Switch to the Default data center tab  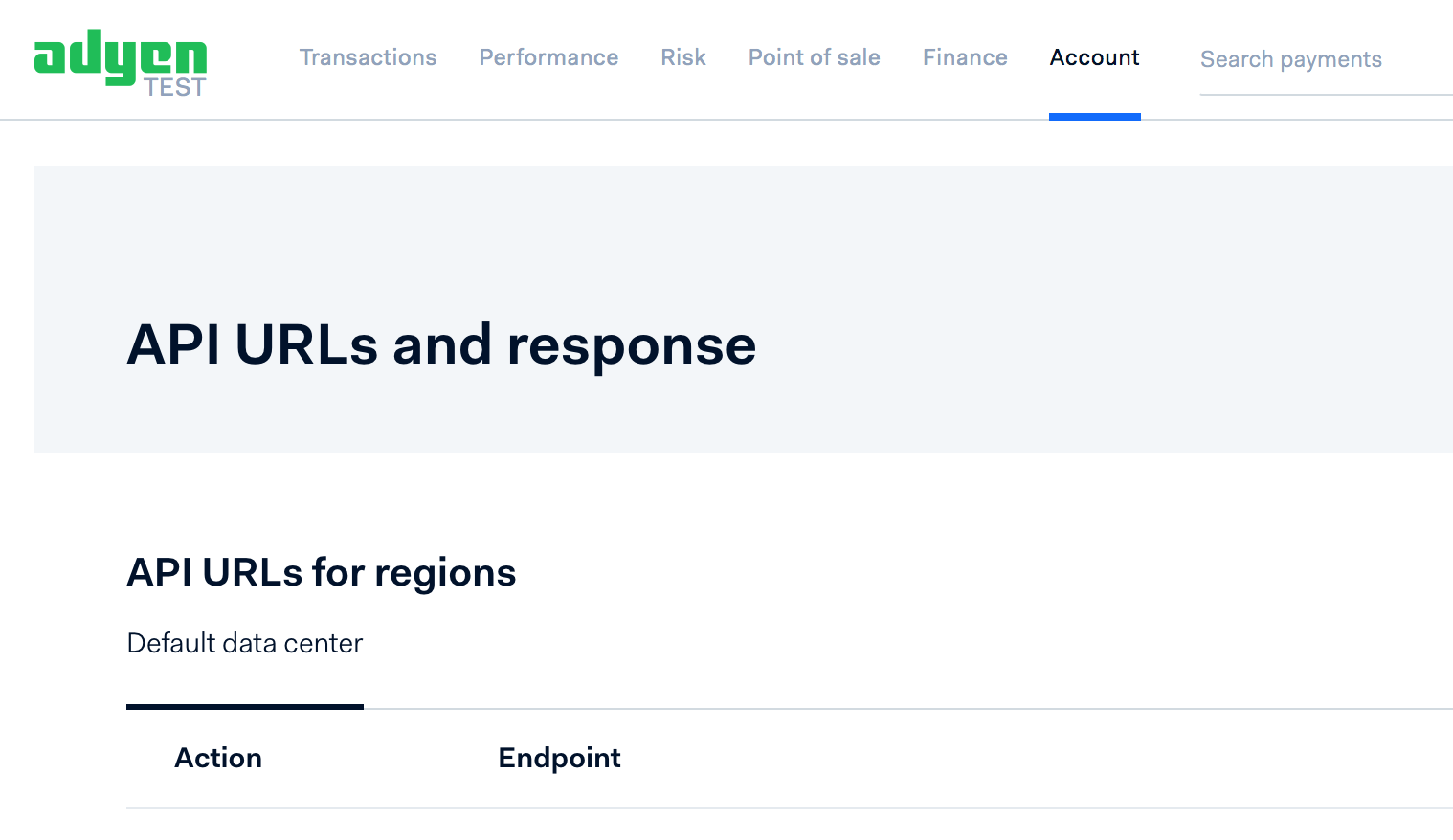click(244, 643)
